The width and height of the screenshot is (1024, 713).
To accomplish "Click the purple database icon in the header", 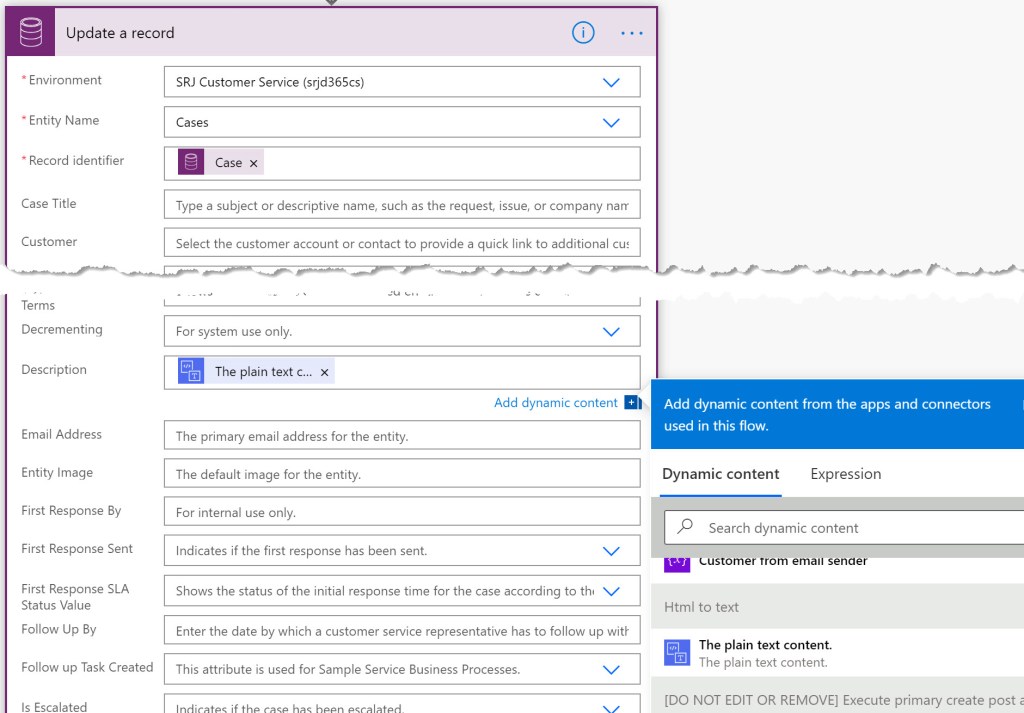I will pos(31,33).
